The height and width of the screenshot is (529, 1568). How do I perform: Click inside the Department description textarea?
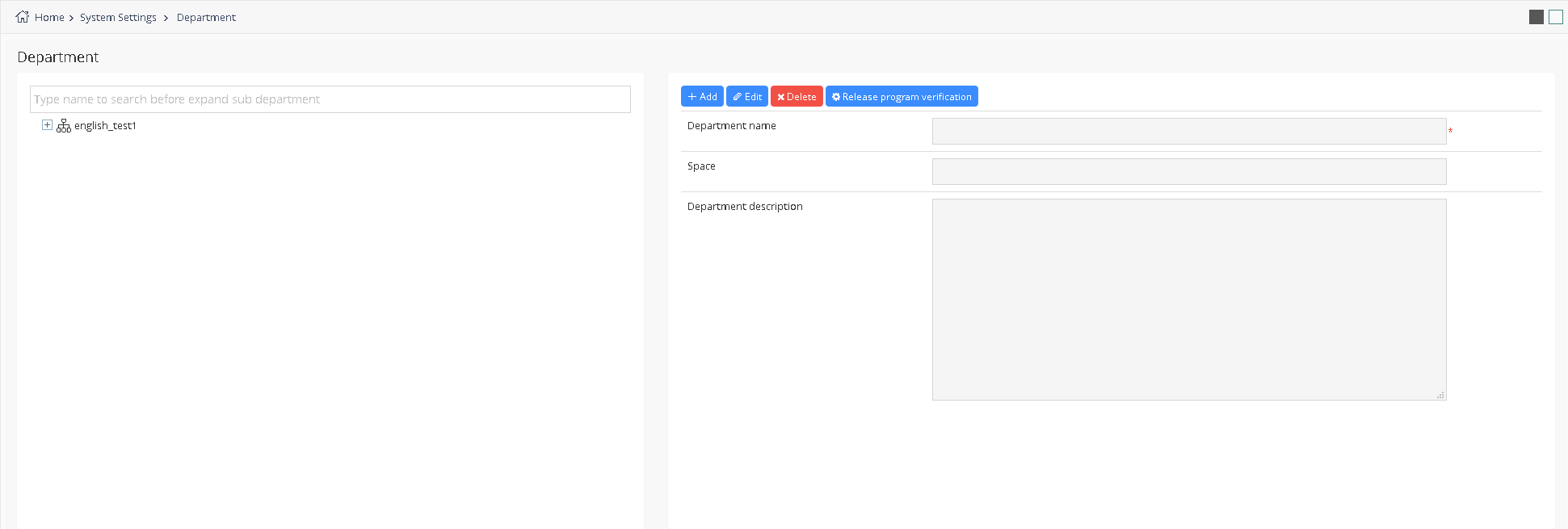(x=1188, y=299)
